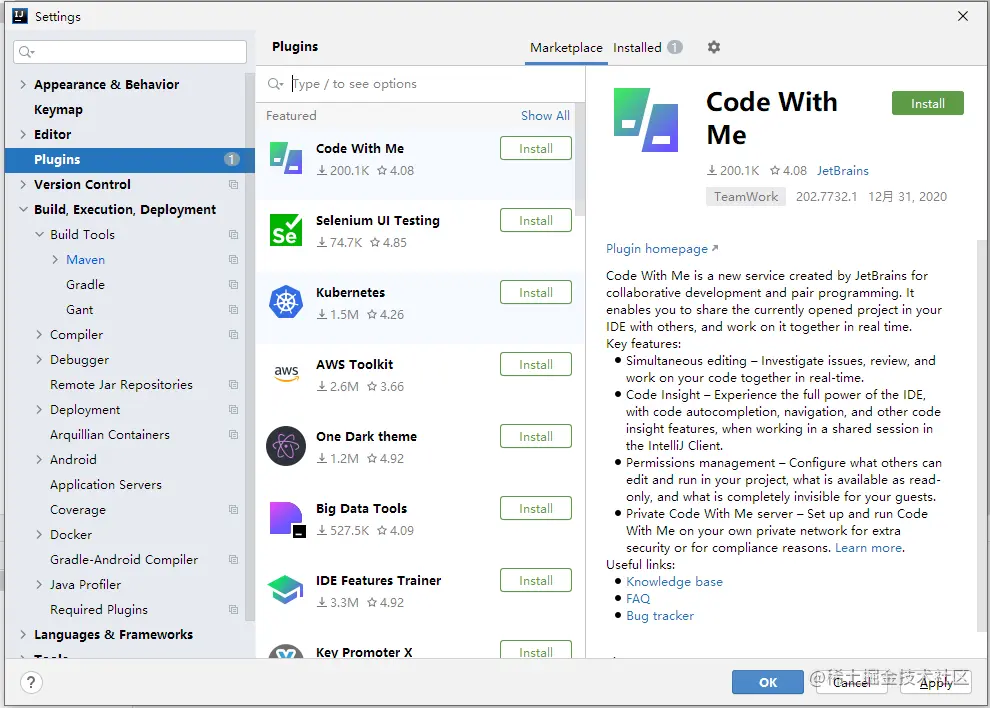Click the project-level icon next to Arquillian Containers
Viewport: 990px width, 708px height.
pyautogui.click(x=234, y=435)
